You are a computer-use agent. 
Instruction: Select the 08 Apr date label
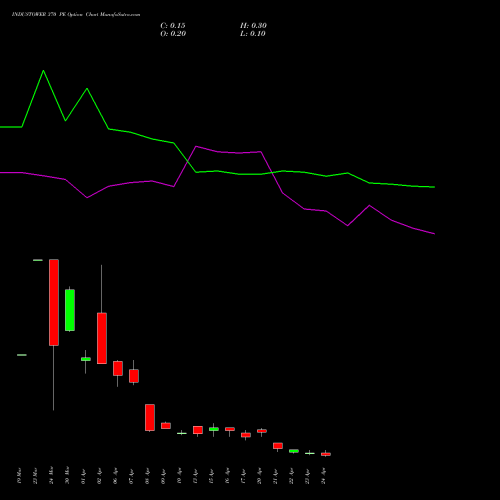pos(148,476)
